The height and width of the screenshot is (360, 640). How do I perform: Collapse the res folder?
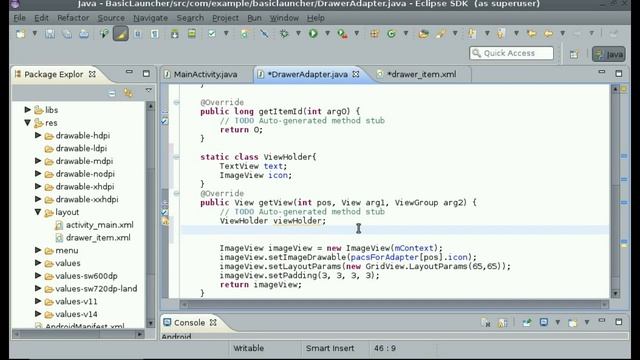click(x=27, y=122)
